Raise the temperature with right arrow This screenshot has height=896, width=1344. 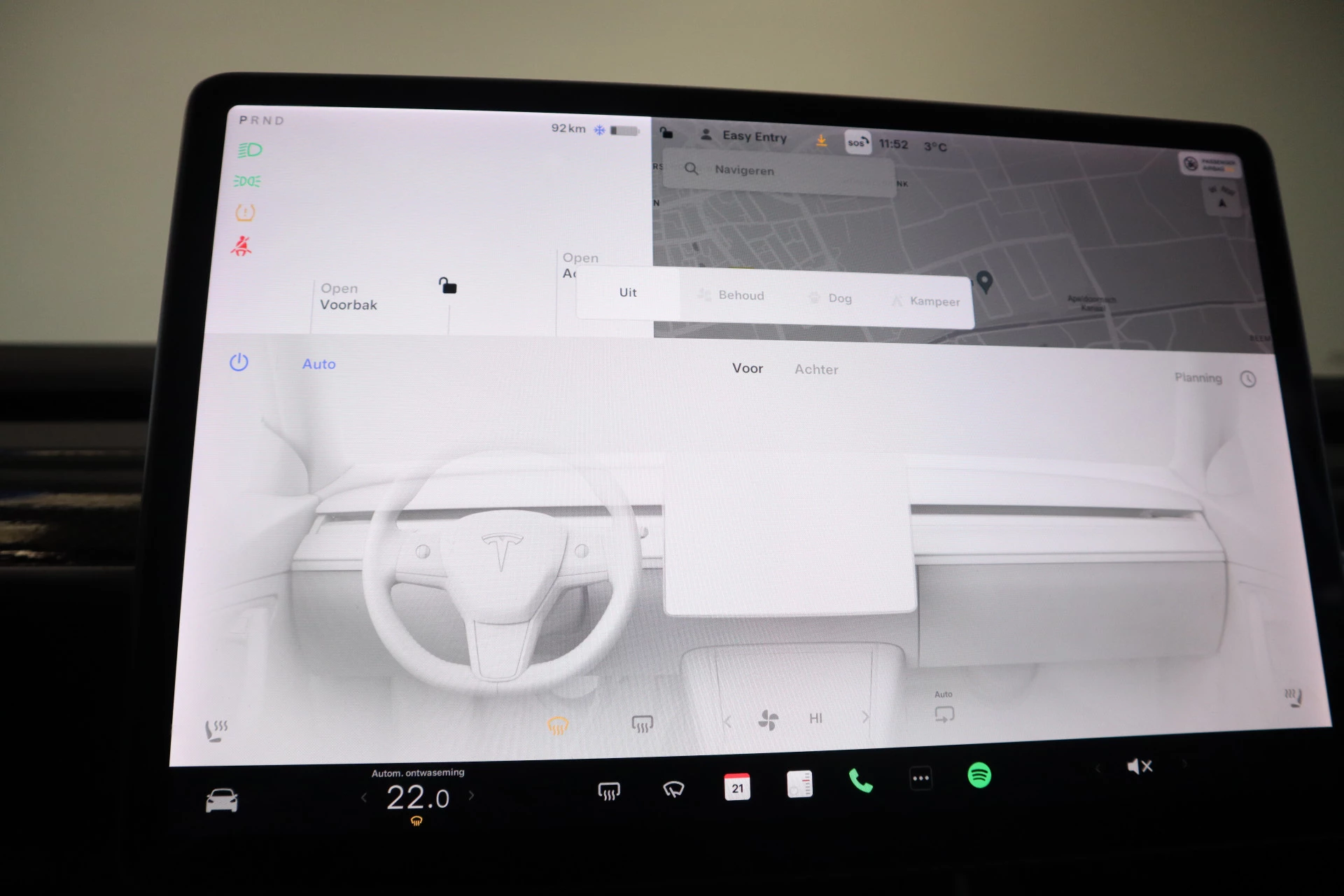[x=471, y=795]
